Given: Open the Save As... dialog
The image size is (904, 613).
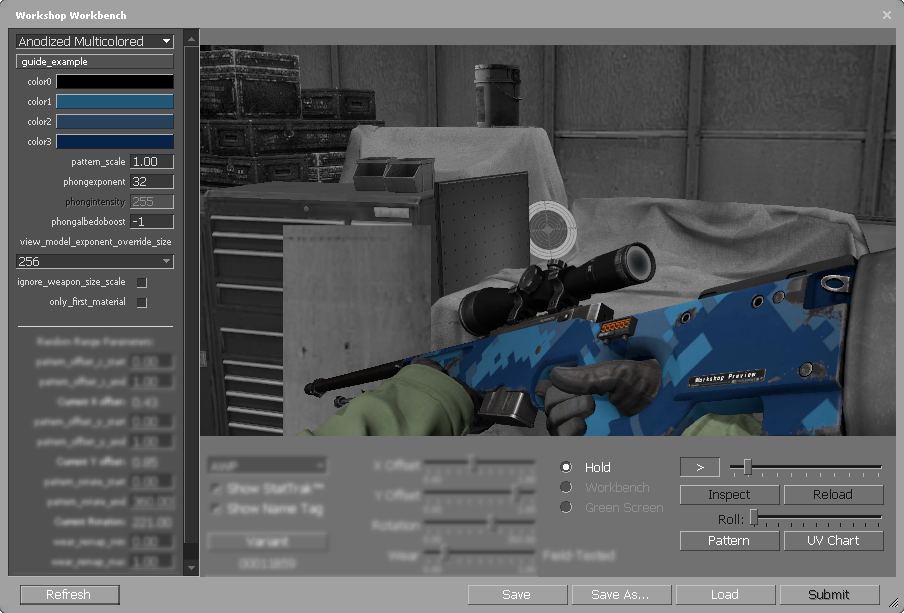Looking at the screenshot, I should coord(621,595).
